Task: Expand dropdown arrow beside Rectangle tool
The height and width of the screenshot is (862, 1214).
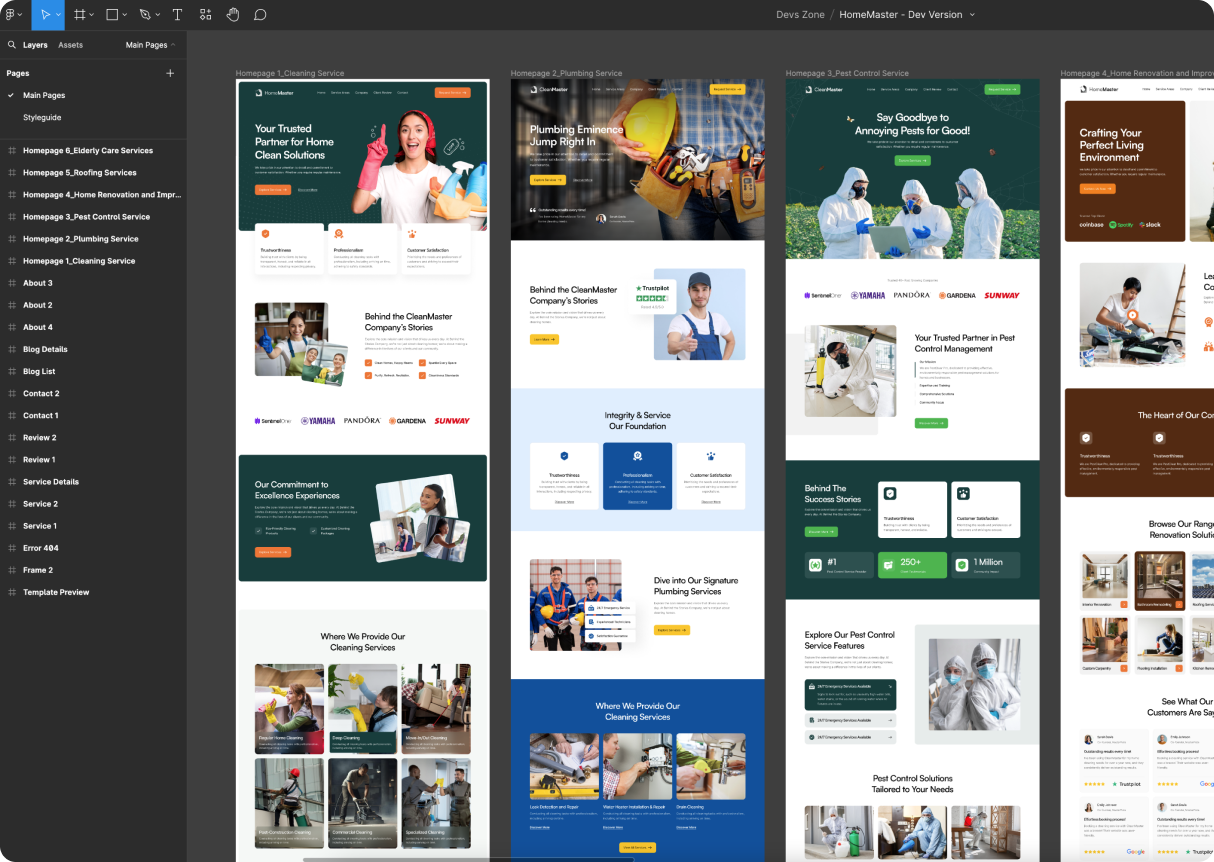Action: pyautogui.click(x=126, y=15)
